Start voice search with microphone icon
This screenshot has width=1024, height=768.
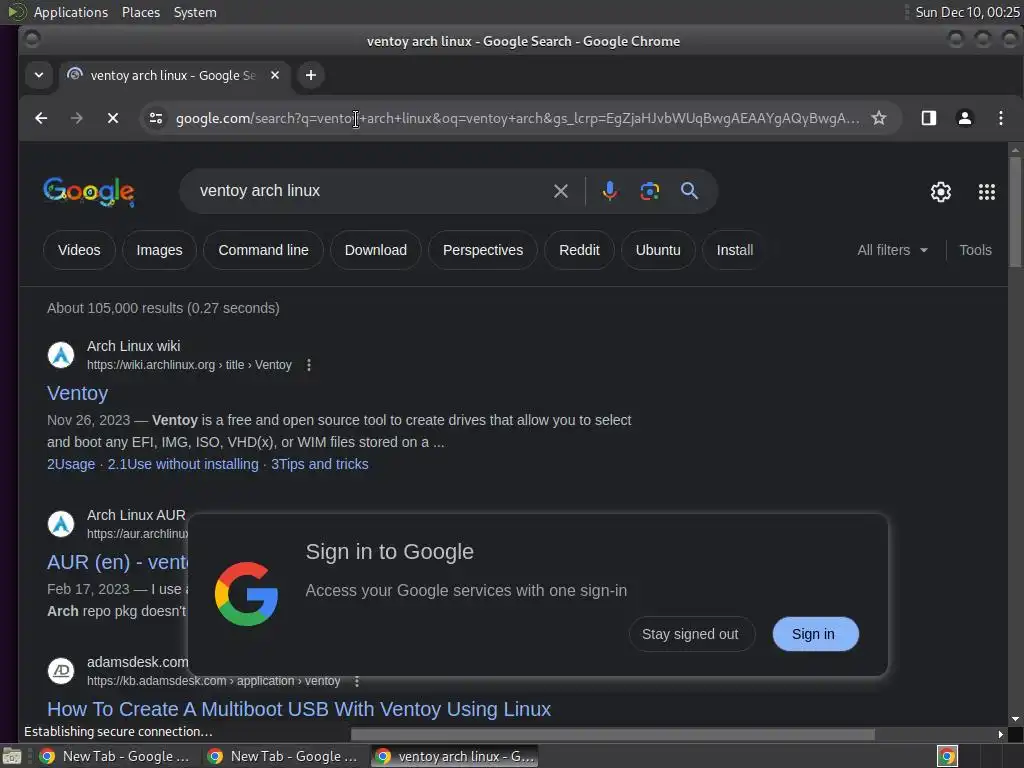pyautogui.click(x=609, y=191)
